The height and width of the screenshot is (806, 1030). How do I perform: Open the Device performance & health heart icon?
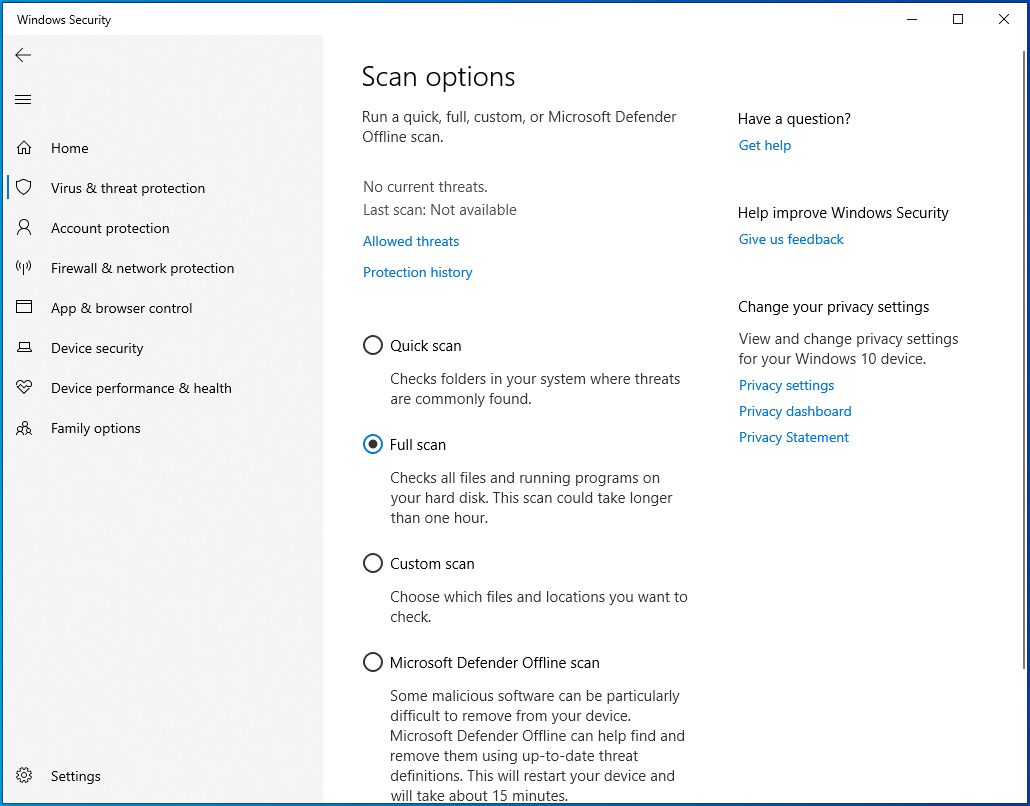[23, 388]
